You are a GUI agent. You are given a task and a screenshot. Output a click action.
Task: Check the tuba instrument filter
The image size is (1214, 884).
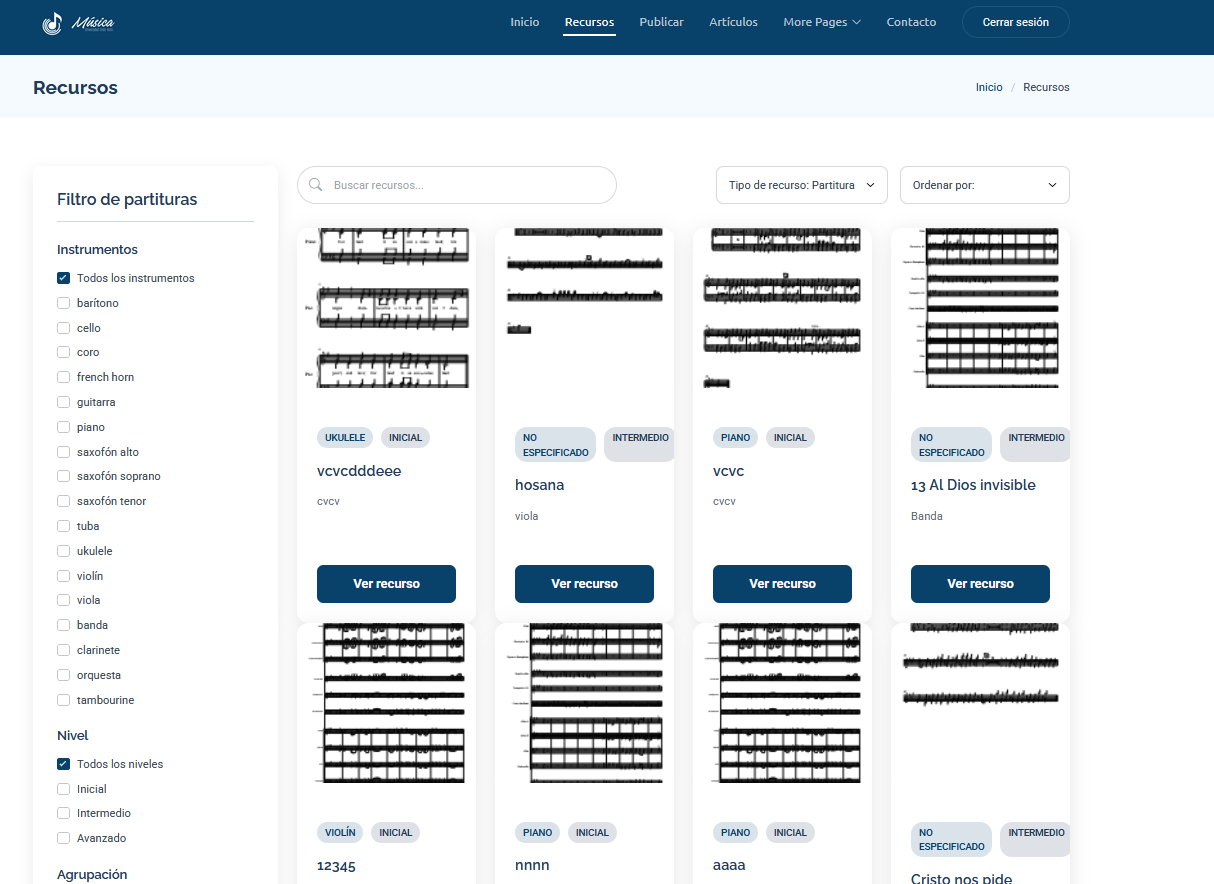point(63,526)
